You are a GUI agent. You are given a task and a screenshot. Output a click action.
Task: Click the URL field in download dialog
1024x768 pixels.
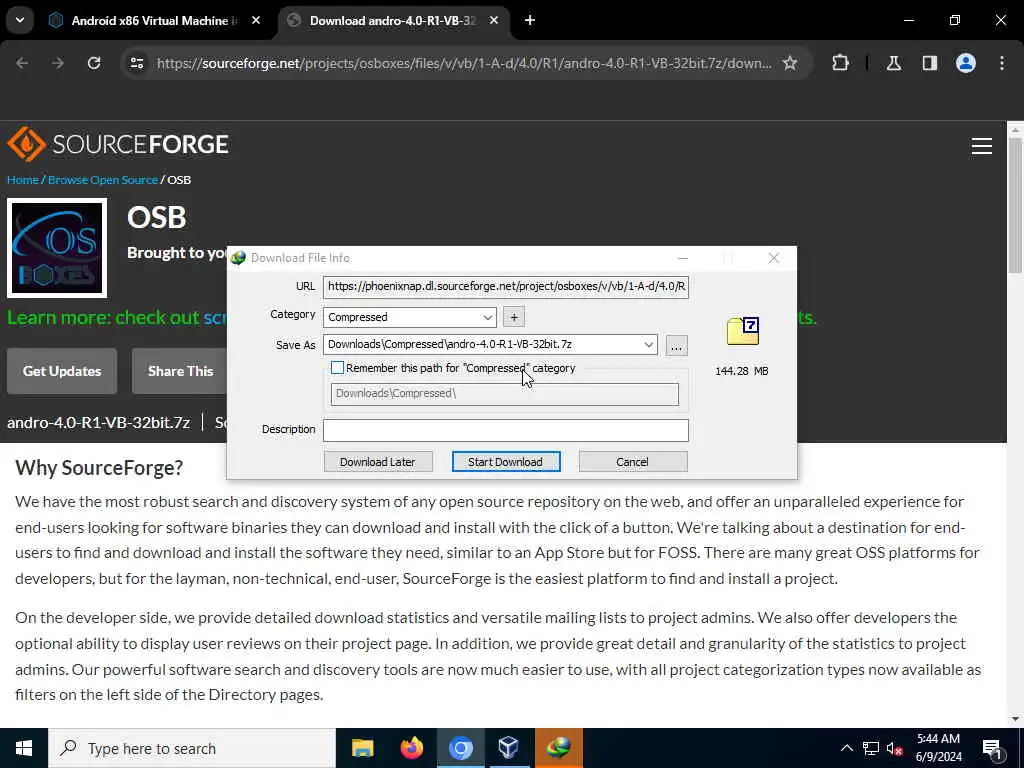(x=505, y=286)
